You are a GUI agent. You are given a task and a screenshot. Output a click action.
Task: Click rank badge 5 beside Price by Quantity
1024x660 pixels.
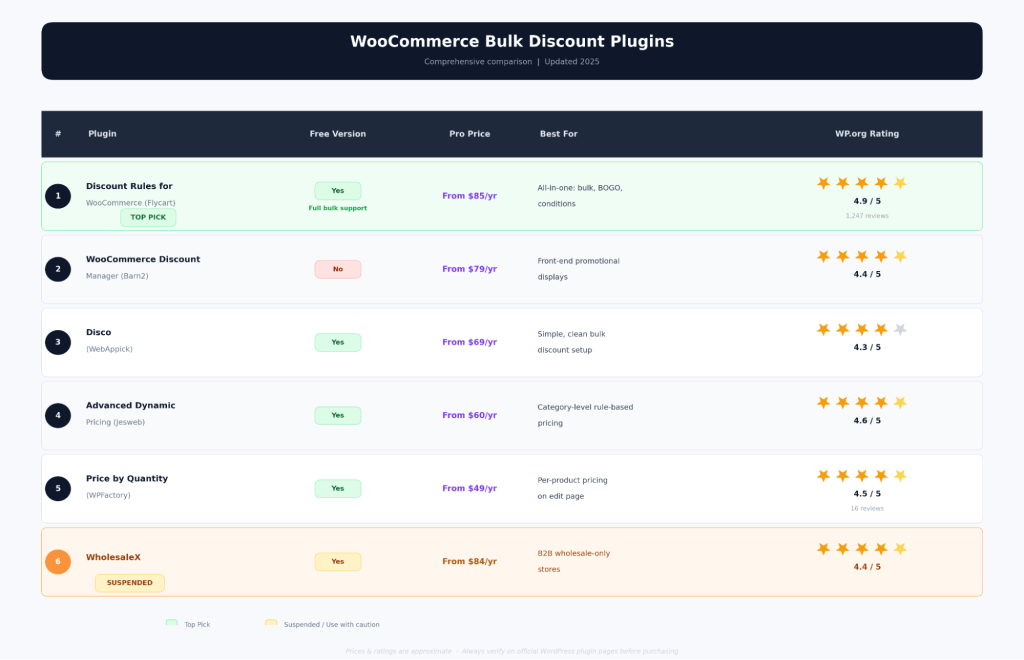click(58, 488)
